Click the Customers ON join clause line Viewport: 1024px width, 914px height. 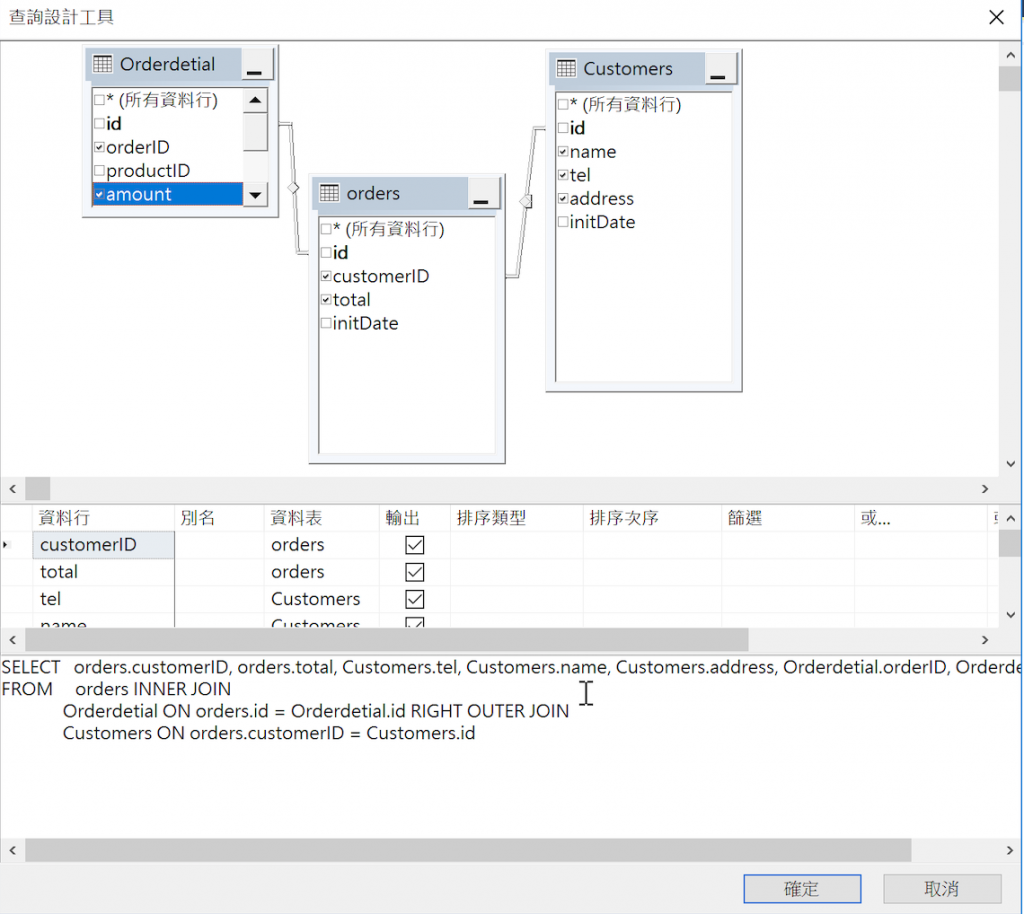pyautogui.click(x=268, y=733)
